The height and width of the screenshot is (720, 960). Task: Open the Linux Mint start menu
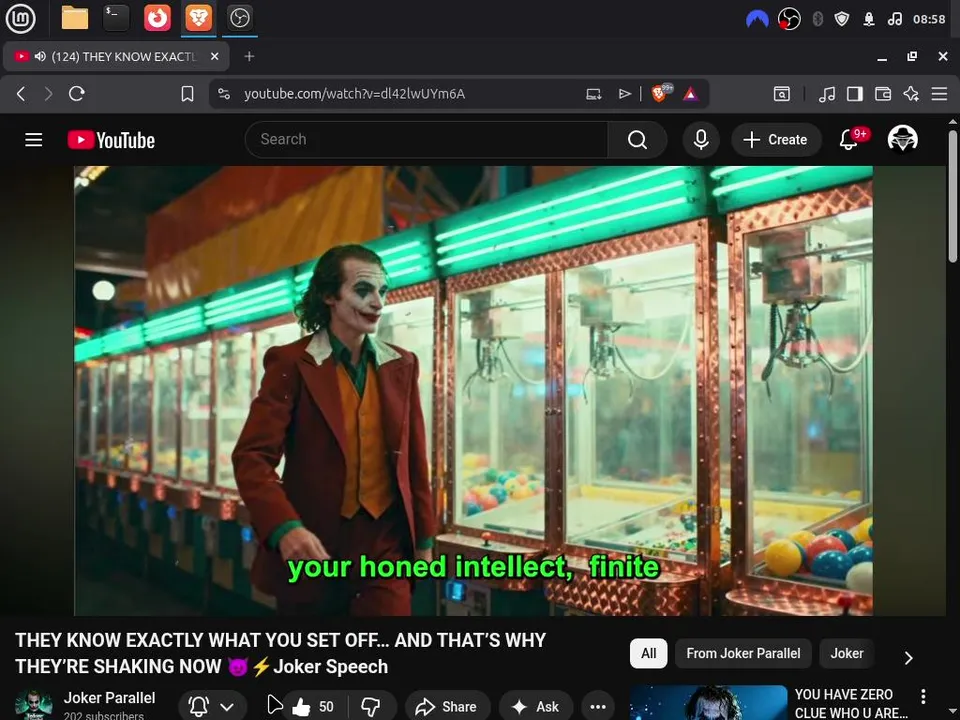tap(20, 18)
